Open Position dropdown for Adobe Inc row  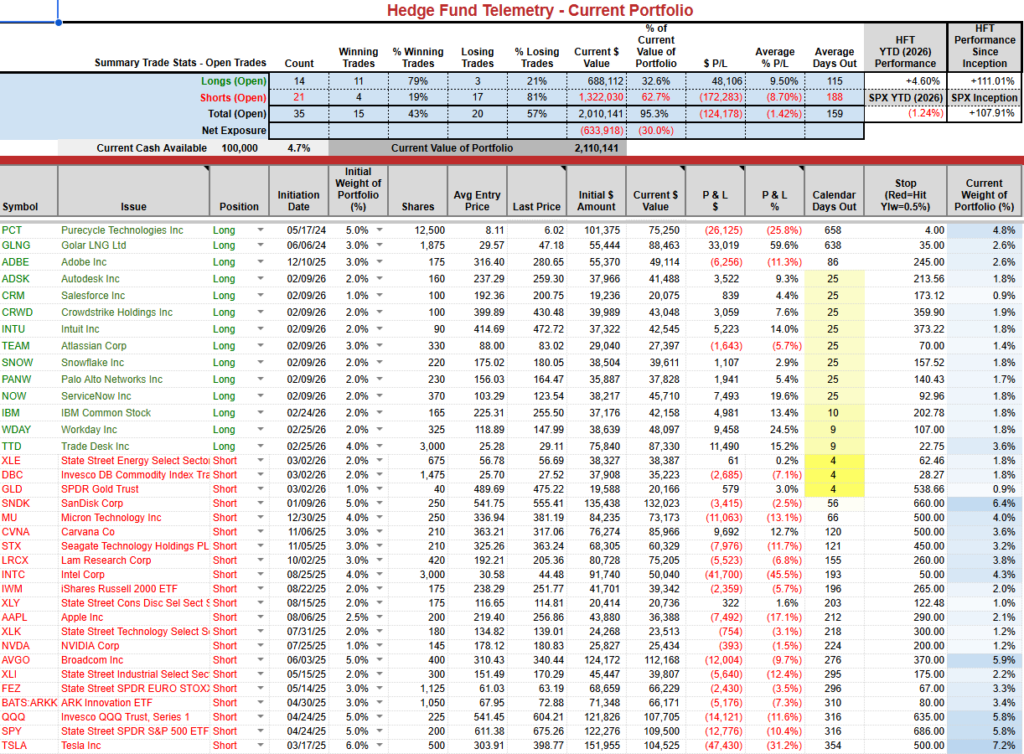click(261, 261)
